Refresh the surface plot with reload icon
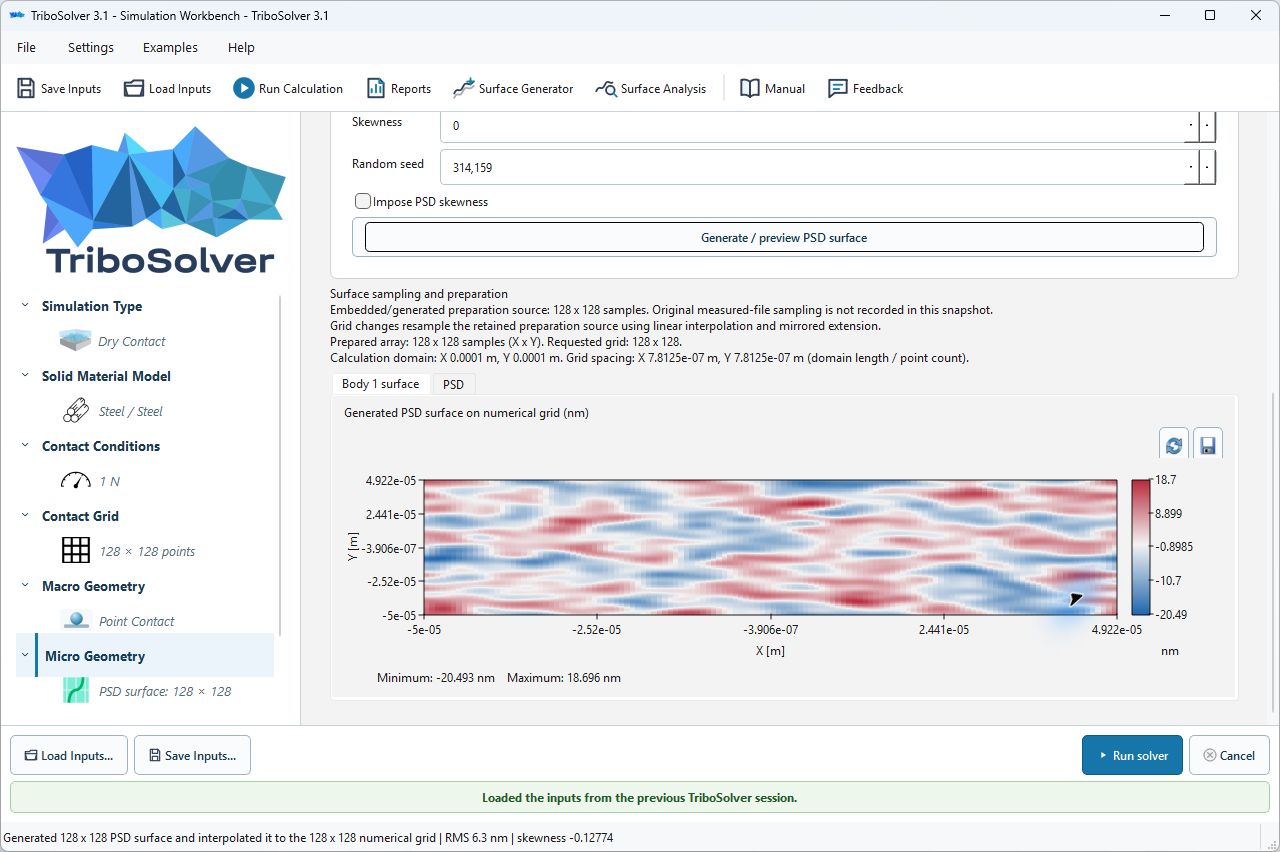Viewport: 1280px width, 852px height. tap(1174, 445)
